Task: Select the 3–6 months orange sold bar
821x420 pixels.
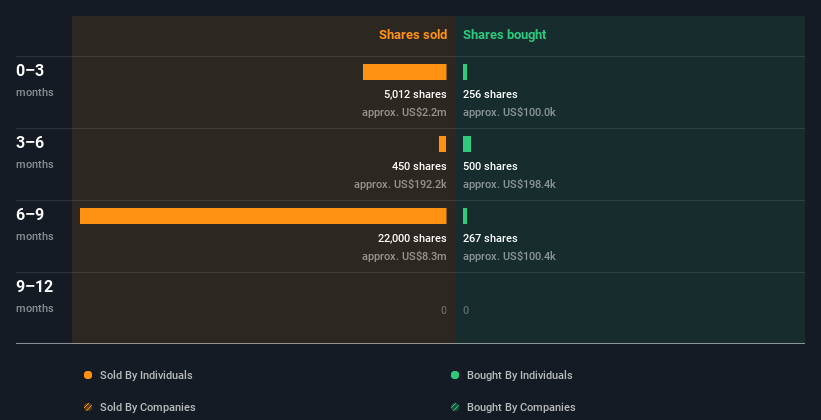Action: (442, 144)
